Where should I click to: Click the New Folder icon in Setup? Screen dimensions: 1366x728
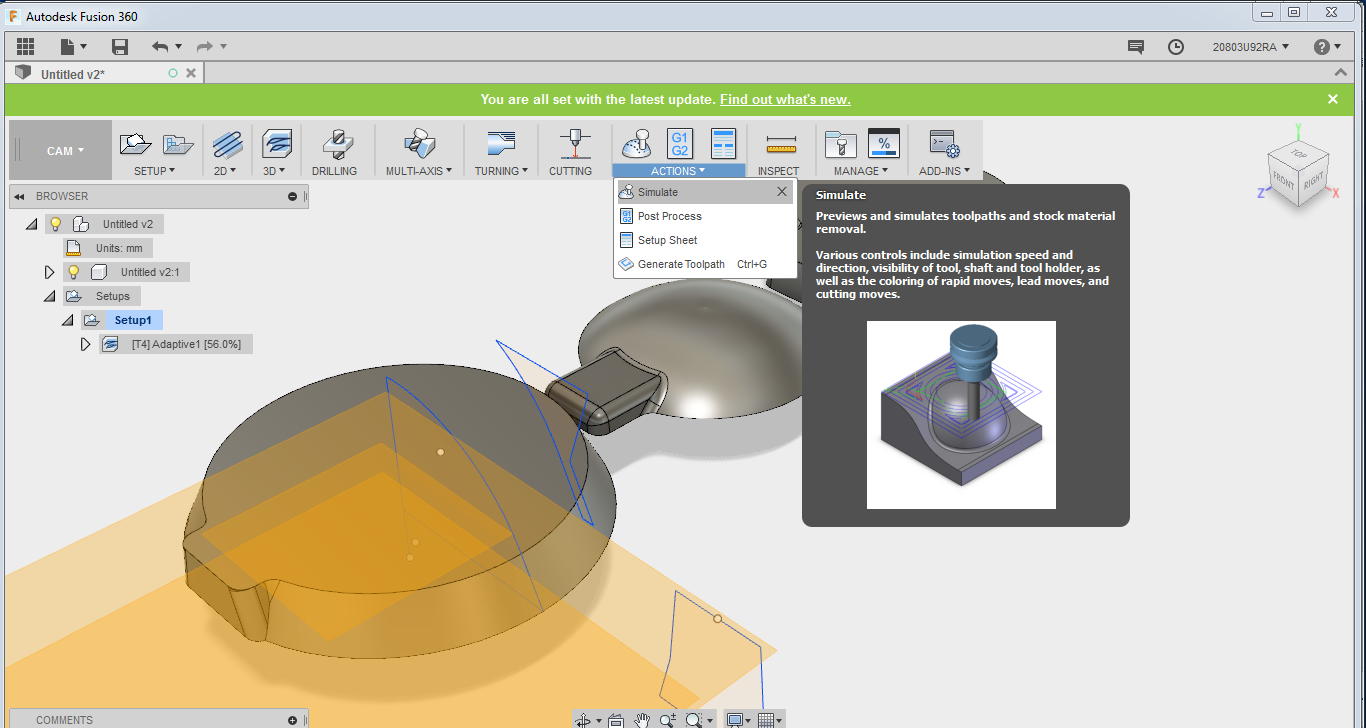coord(178,144)
